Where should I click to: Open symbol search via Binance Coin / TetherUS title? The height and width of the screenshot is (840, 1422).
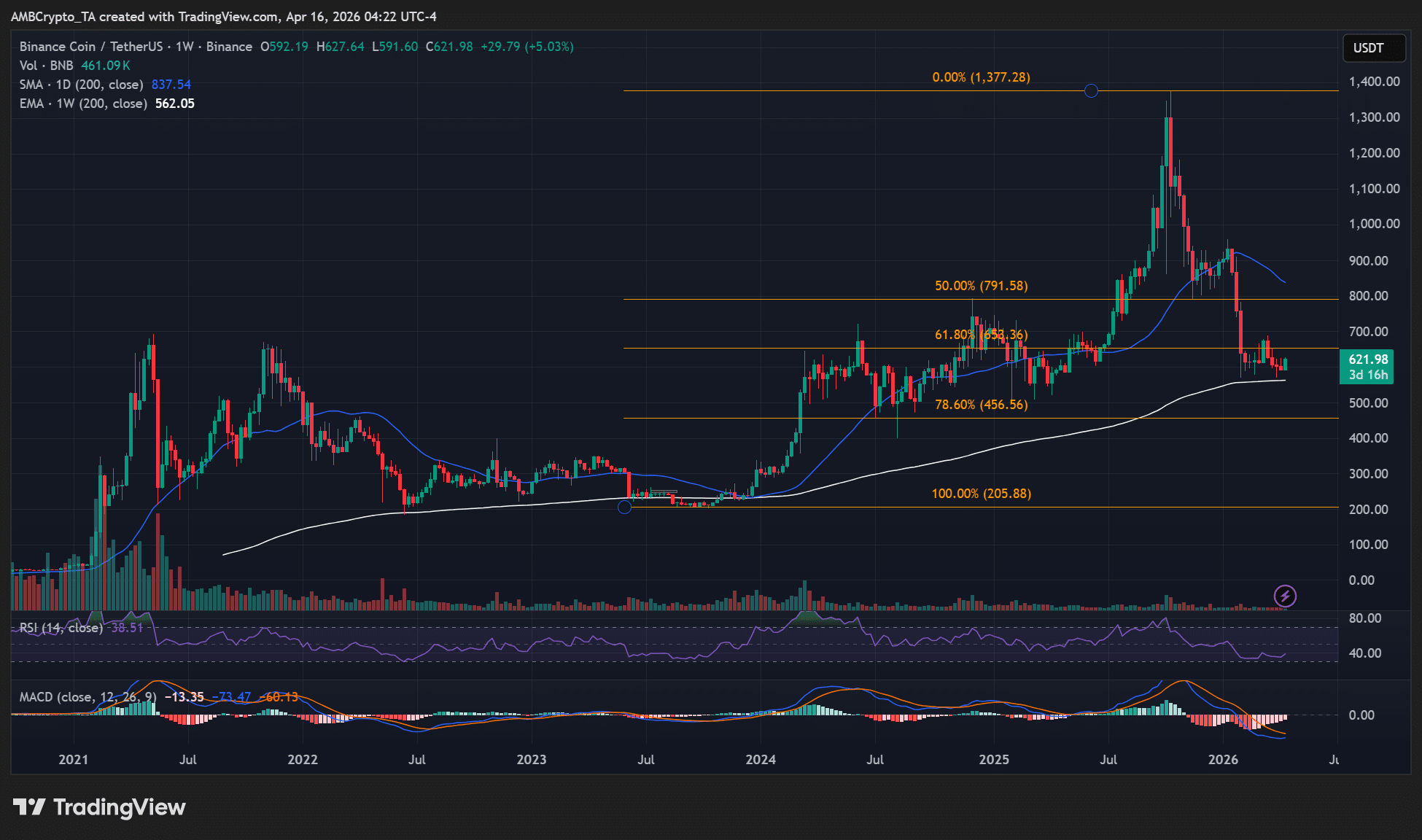91,46
